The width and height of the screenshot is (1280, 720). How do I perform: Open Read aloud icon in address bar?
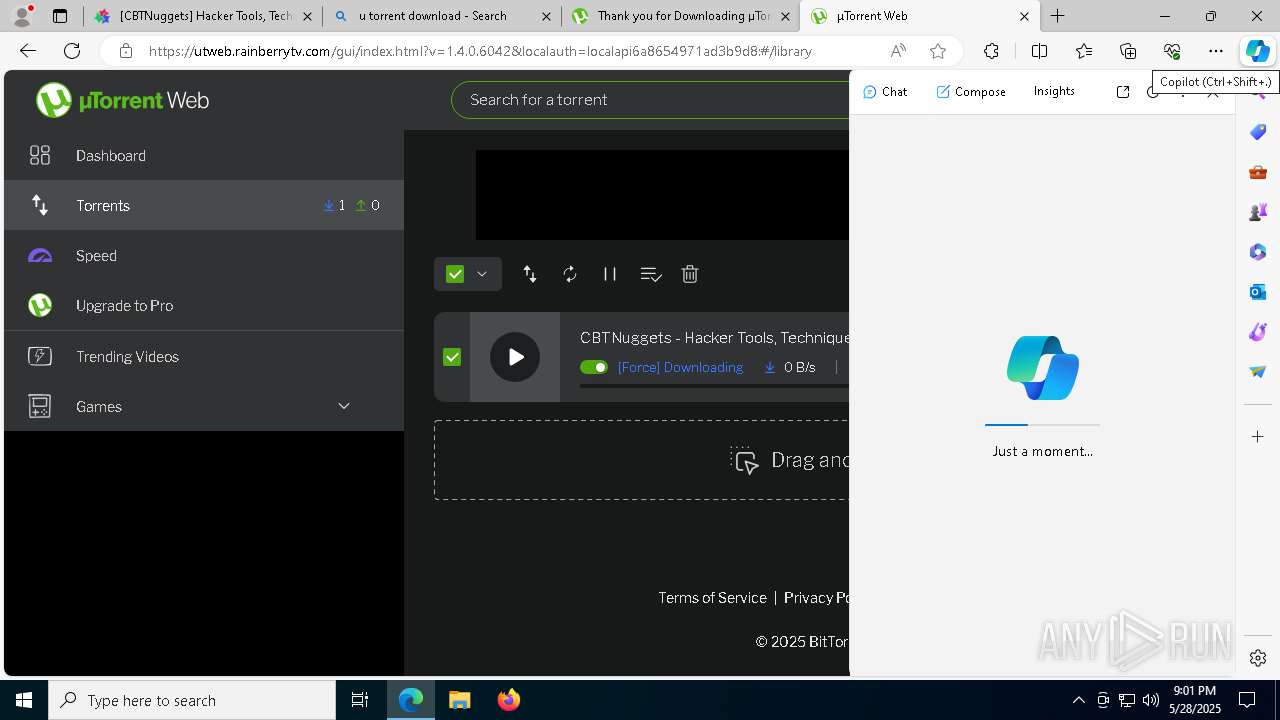click(x=898, y=51)
